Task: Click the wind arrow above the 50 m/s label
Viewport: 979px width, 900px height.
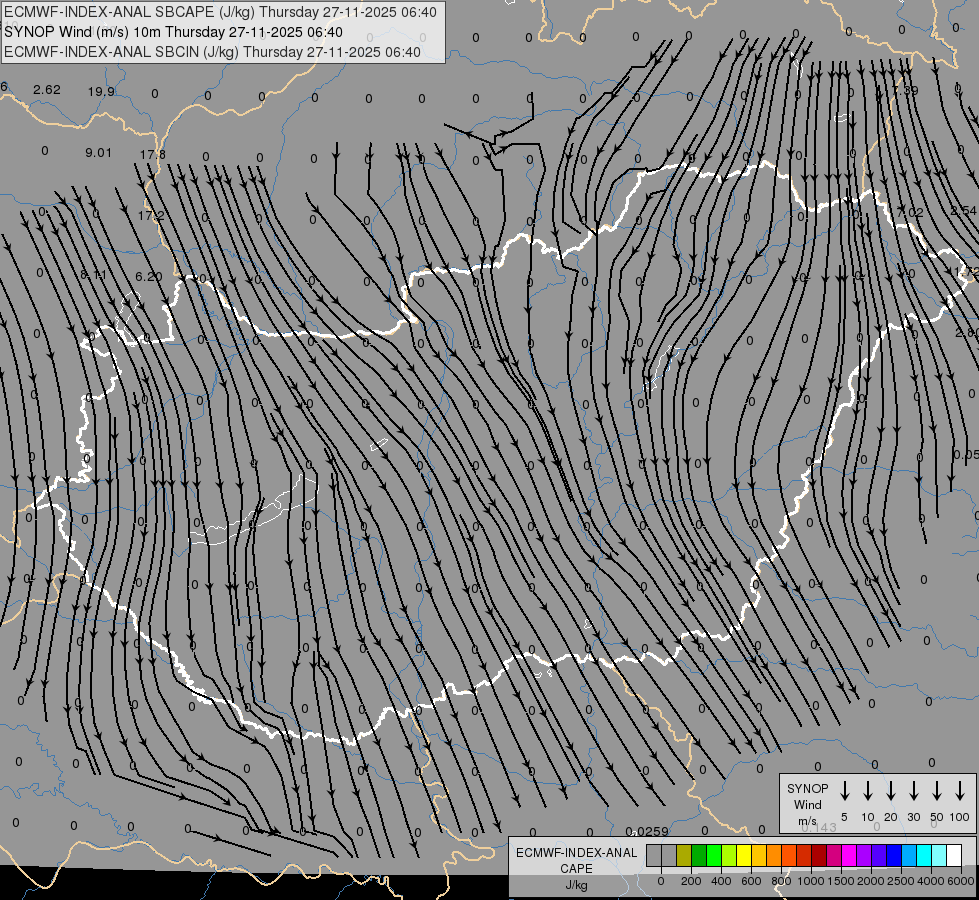Action: tap(937, 791)
